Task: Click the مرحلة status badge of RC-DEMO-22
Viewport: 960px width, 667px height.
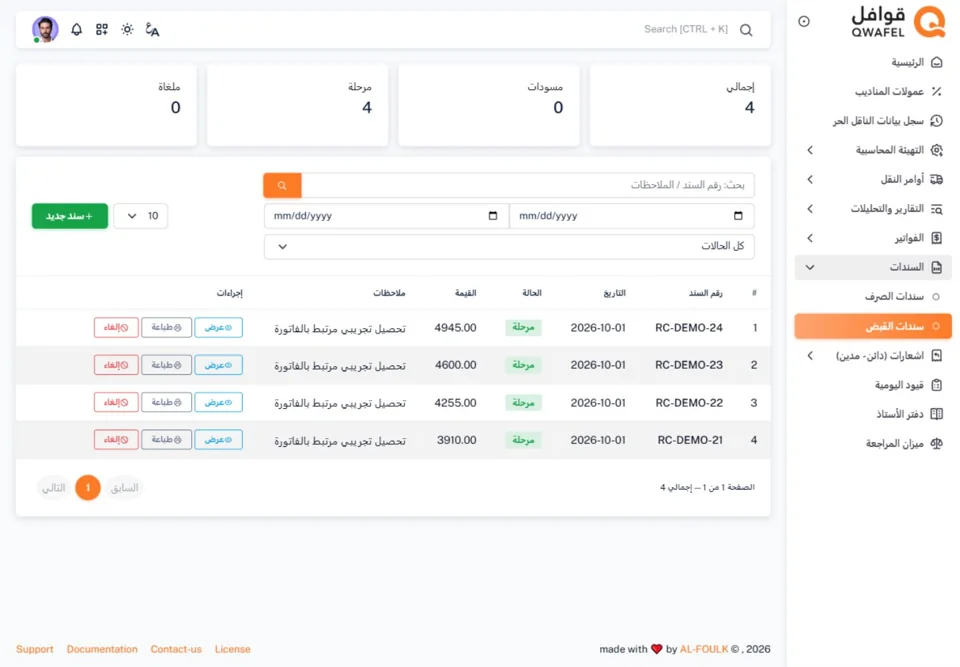Action: 523,402
